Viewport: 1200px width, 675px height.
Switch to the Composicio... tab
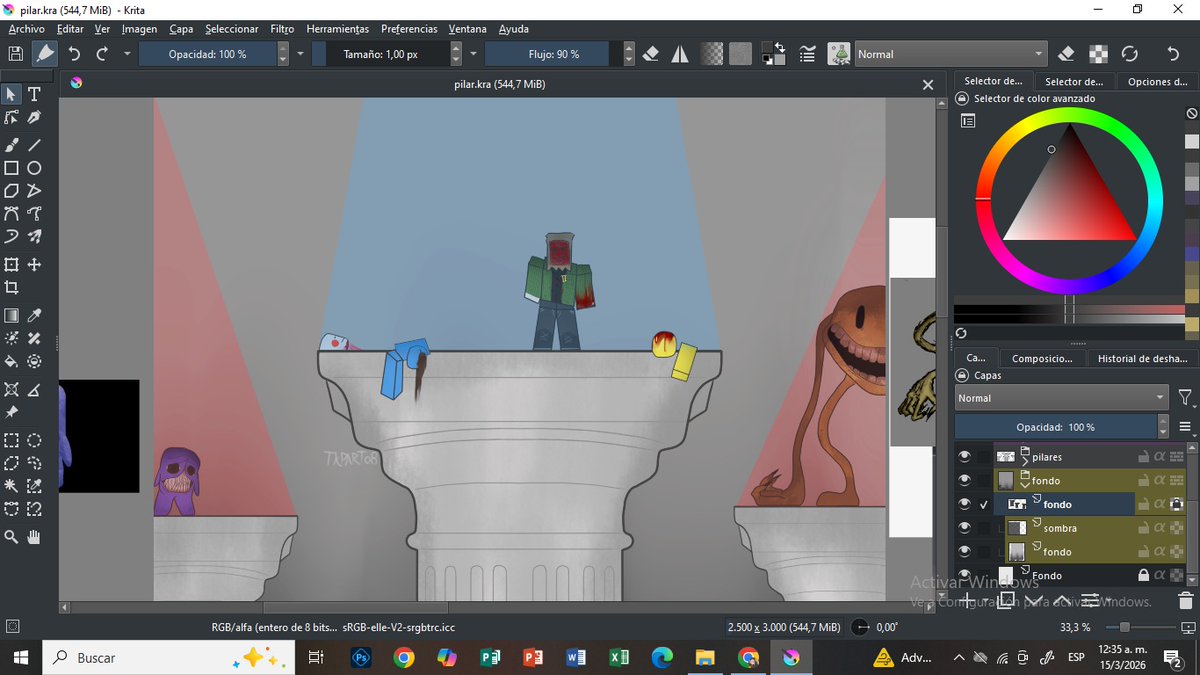tap(1040, 358)
